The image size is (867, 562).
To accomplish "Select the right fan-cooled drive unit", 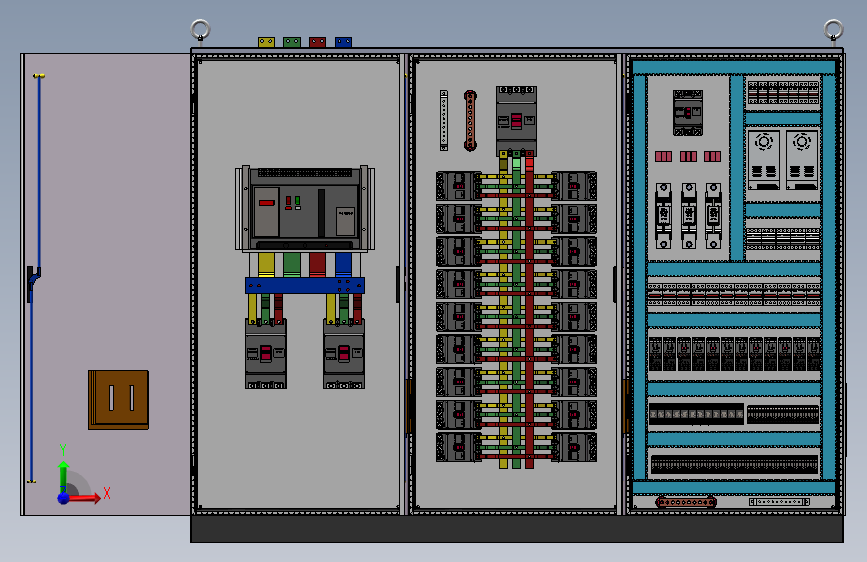I will (802, 160).
